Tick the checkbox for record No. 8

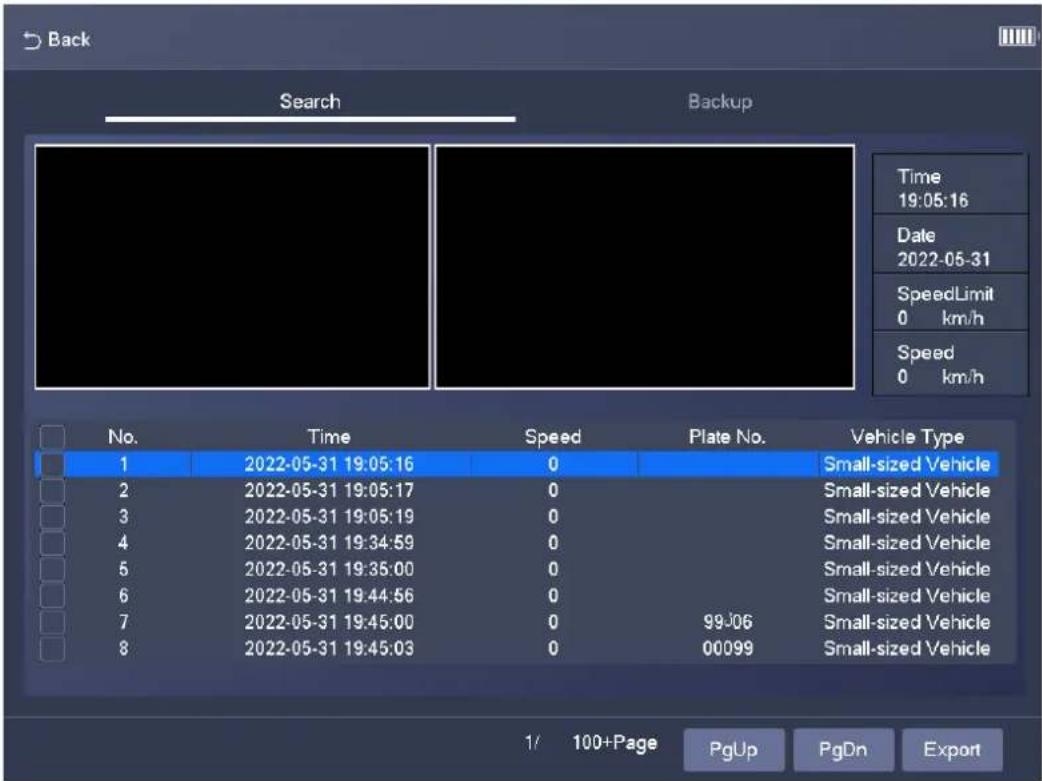(52, 649)
